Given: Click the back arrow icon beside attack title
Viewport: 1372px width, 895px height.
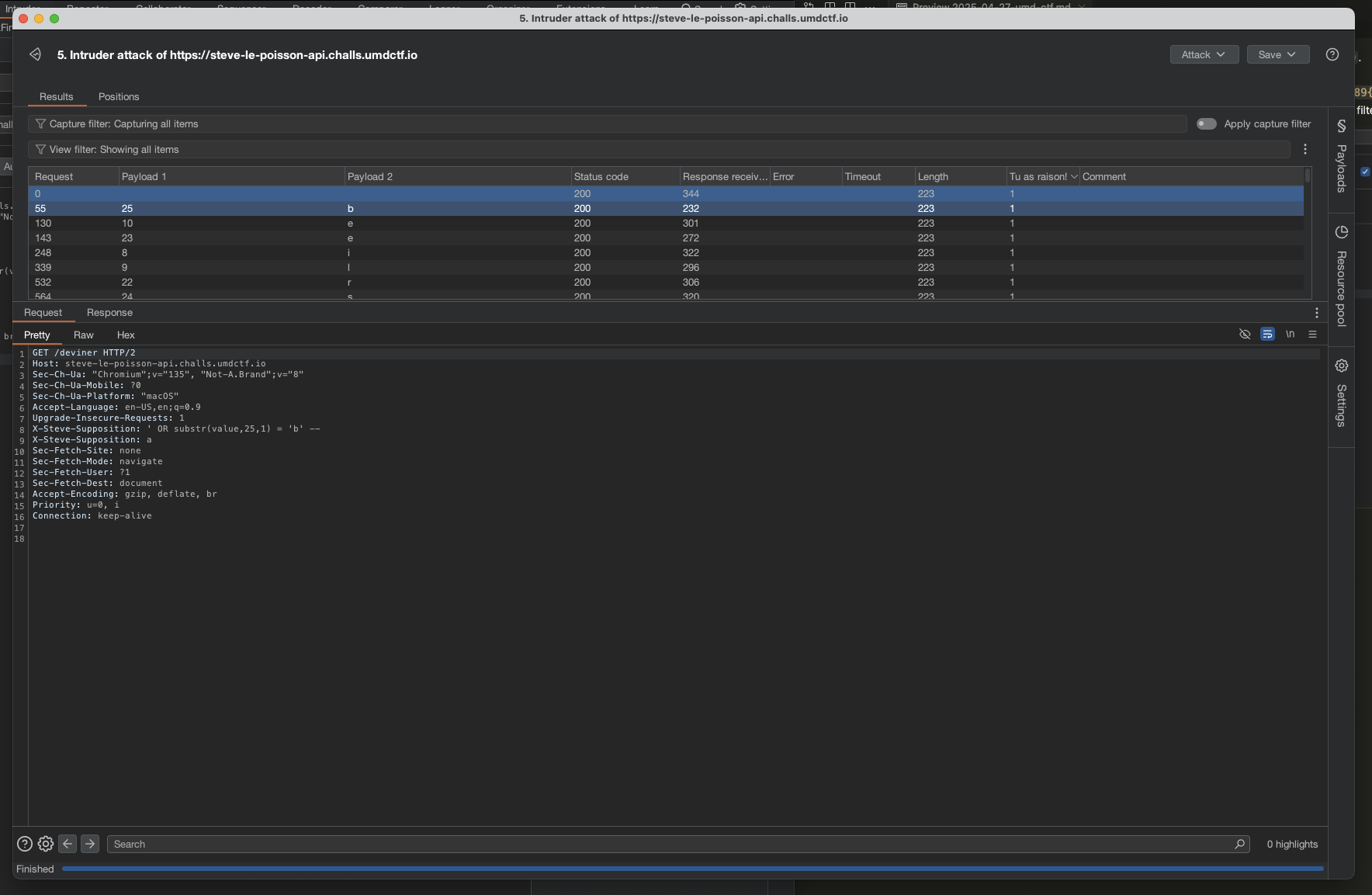Looking at the screenshot, I should [x=35, y=54].
